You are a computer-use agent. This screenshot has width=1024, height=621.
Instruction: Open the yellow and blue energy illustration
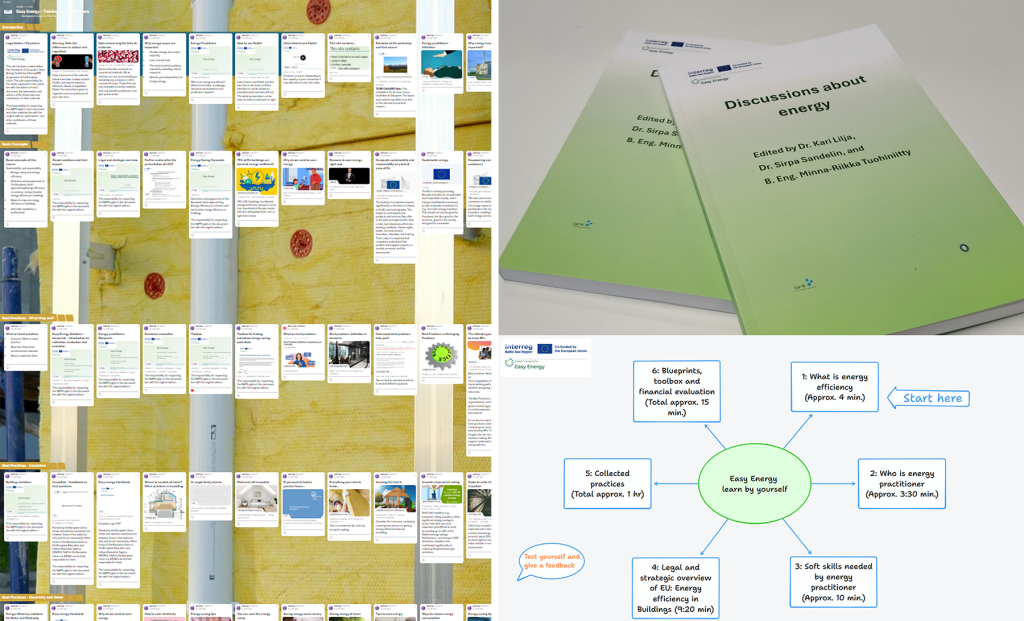[x=257, y=180]
